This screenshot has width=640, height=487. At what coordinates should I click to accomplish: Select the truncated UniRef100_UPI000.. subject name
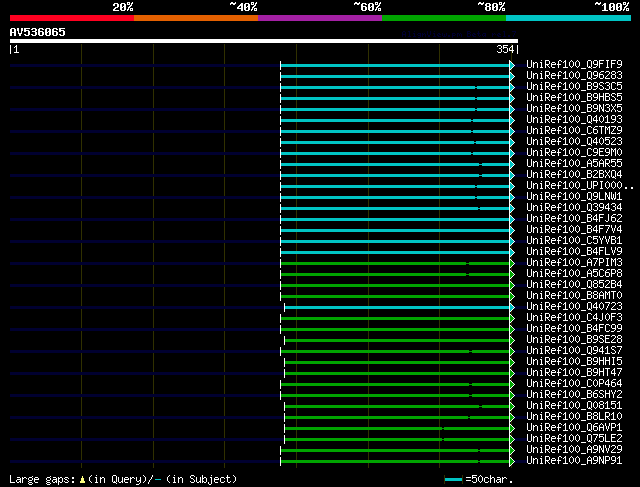click(x=580, y=186)
